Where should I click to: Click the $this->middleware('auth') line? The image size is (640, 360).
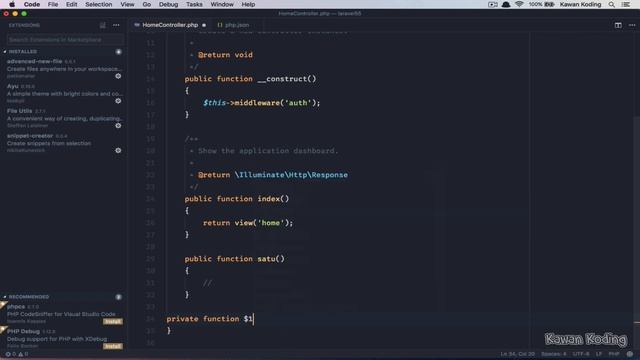[x=262, y=103]
